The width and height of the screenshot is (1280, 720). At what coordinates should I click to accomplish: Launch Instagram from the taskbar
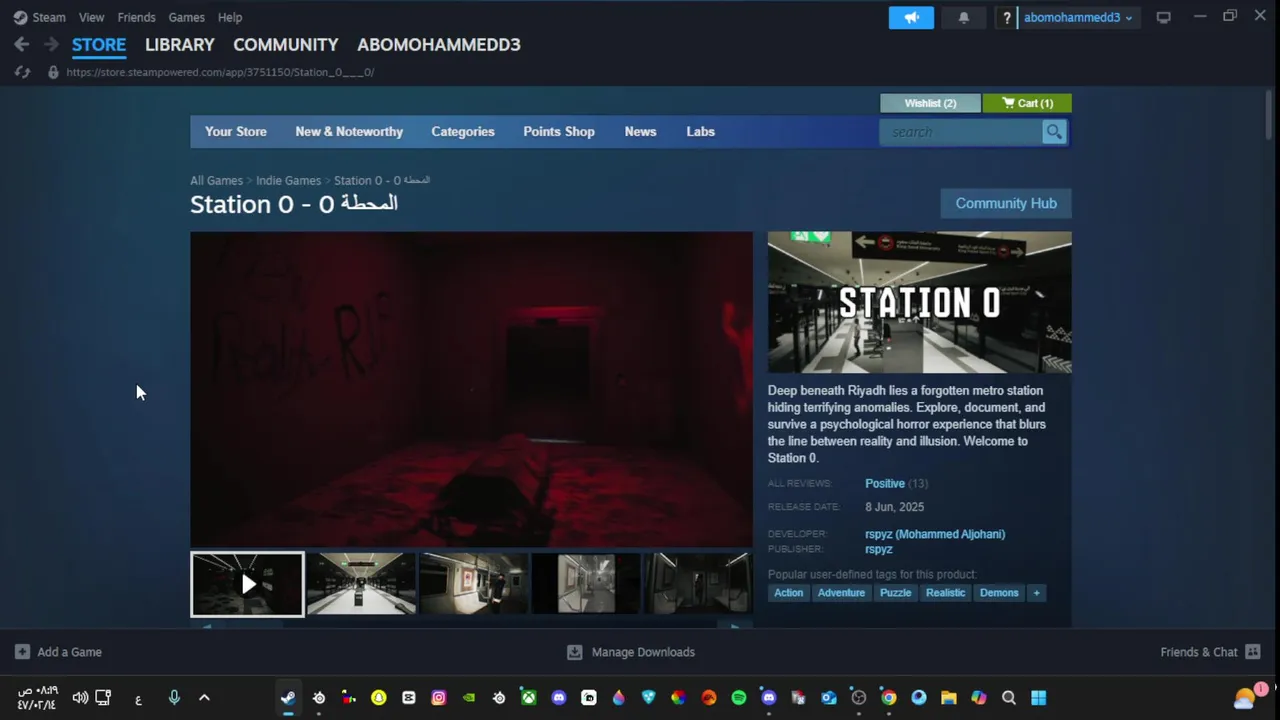tap(439, 698)
